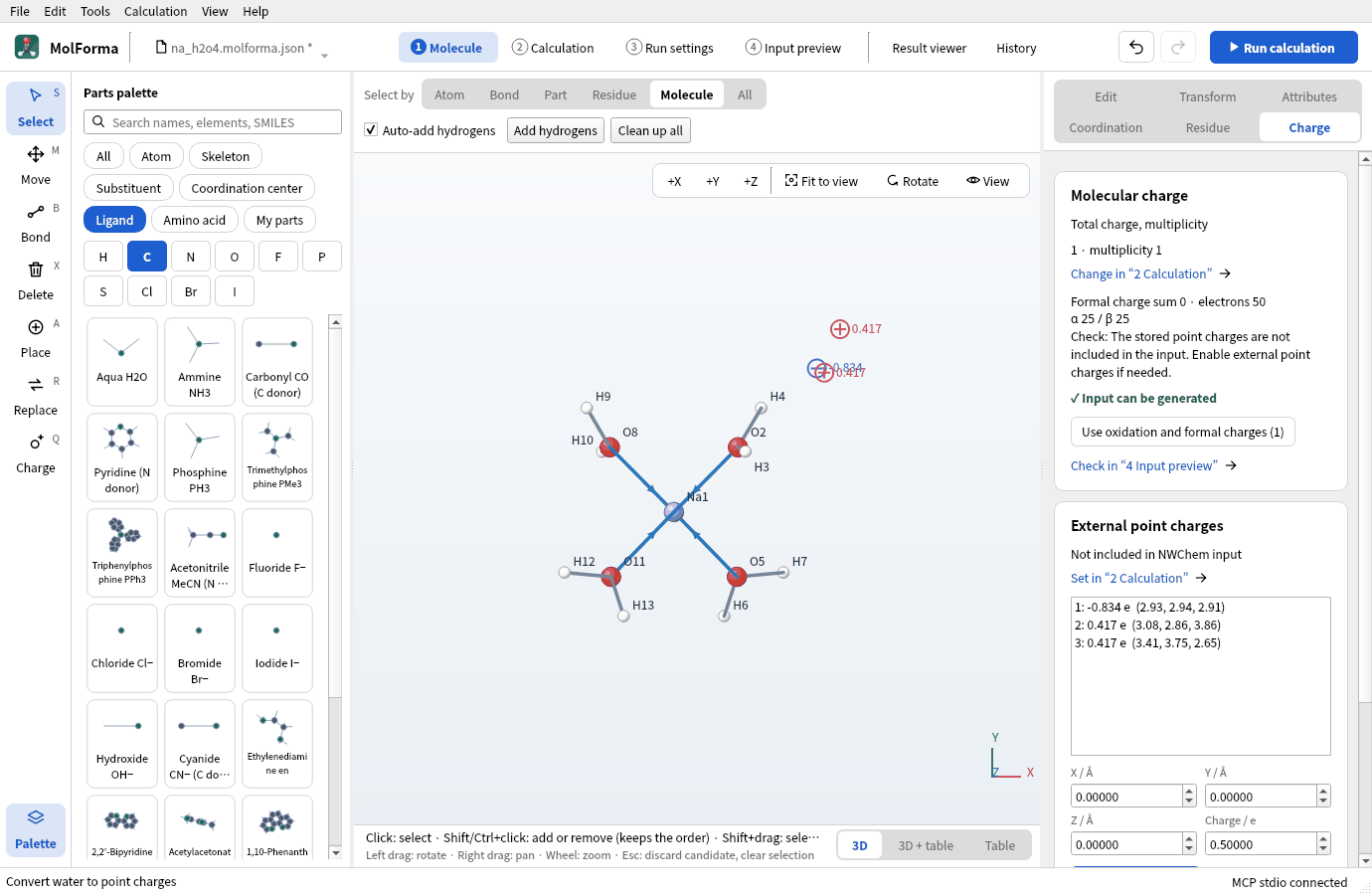
Task: Click the Rotate view button
Action: tap(913, 181)
